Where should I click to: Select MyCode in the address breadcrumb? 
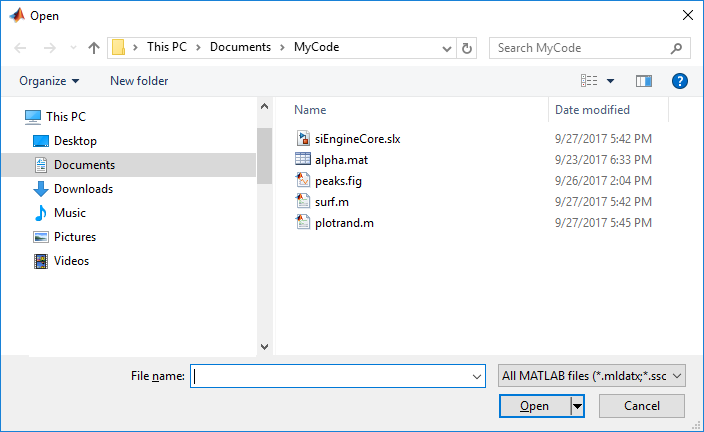(x=317, y=47)
